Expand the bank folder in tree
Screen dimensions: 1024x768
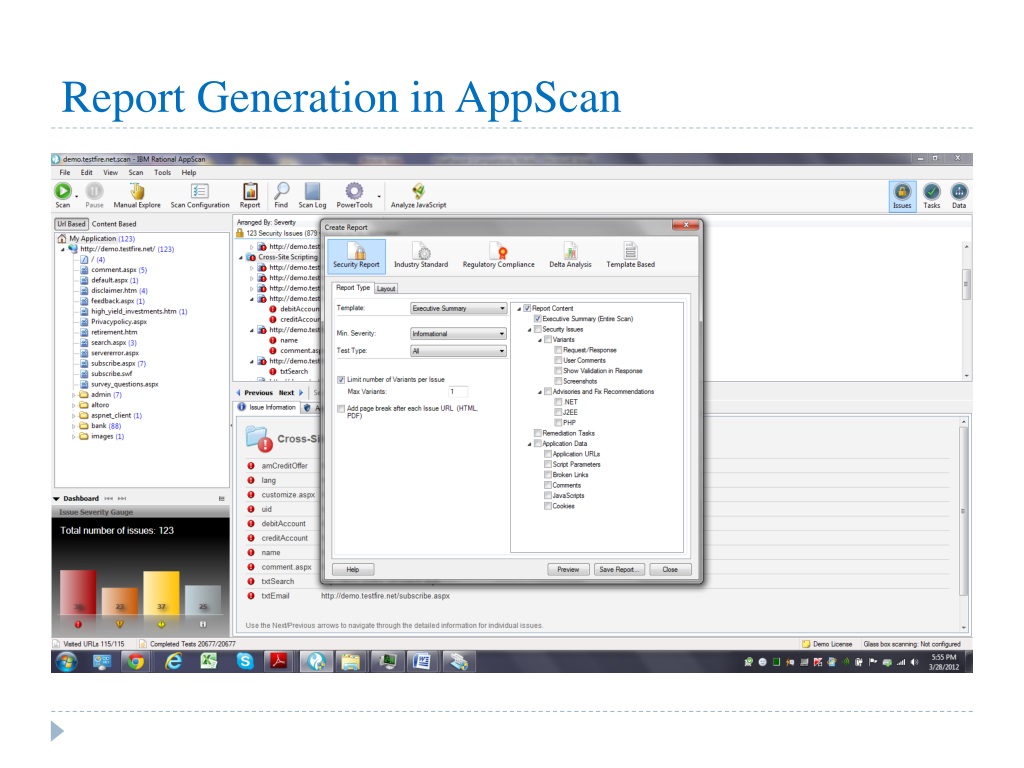coord(73,426)
